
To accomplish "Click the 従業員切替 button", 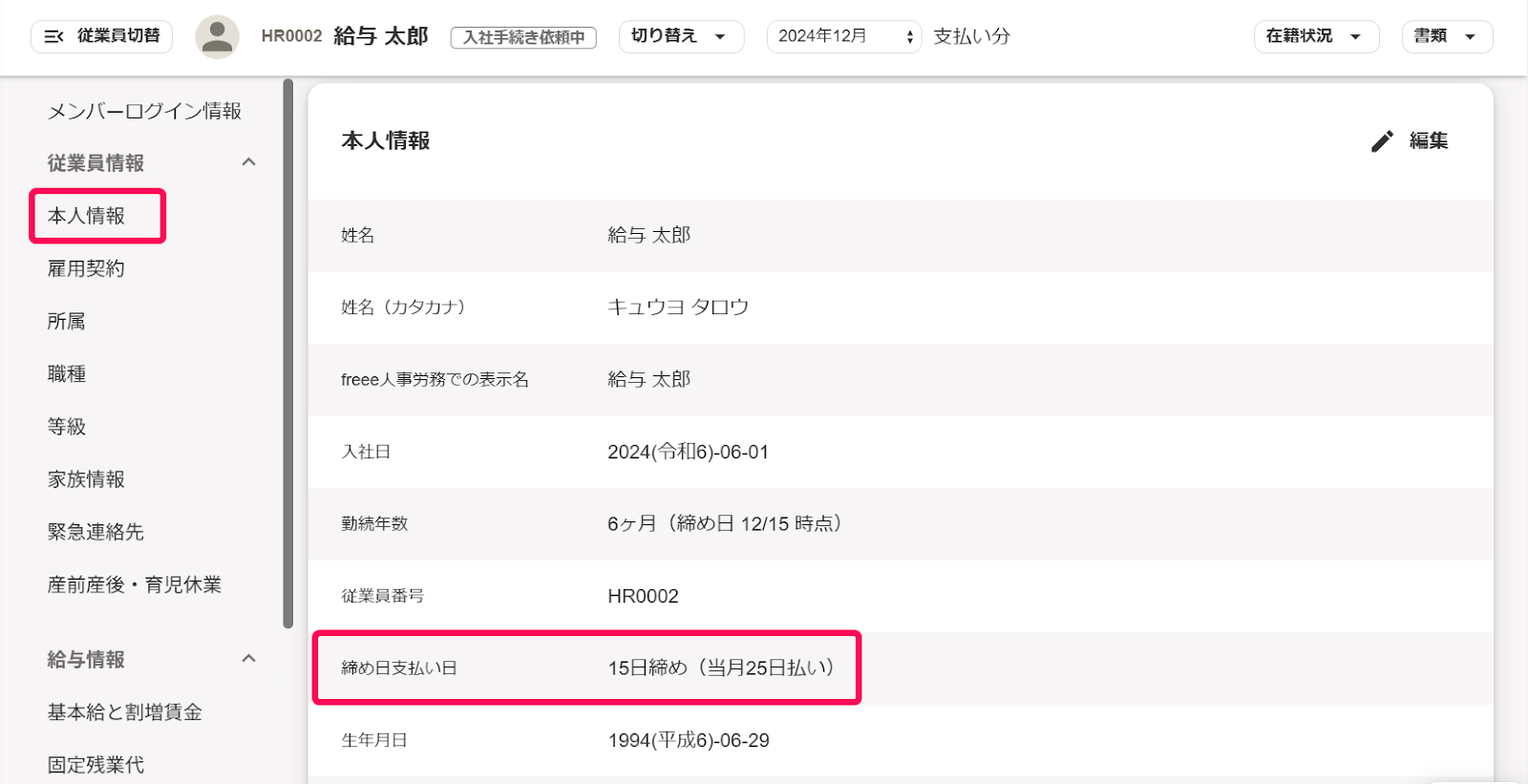I will click(102, 36).
